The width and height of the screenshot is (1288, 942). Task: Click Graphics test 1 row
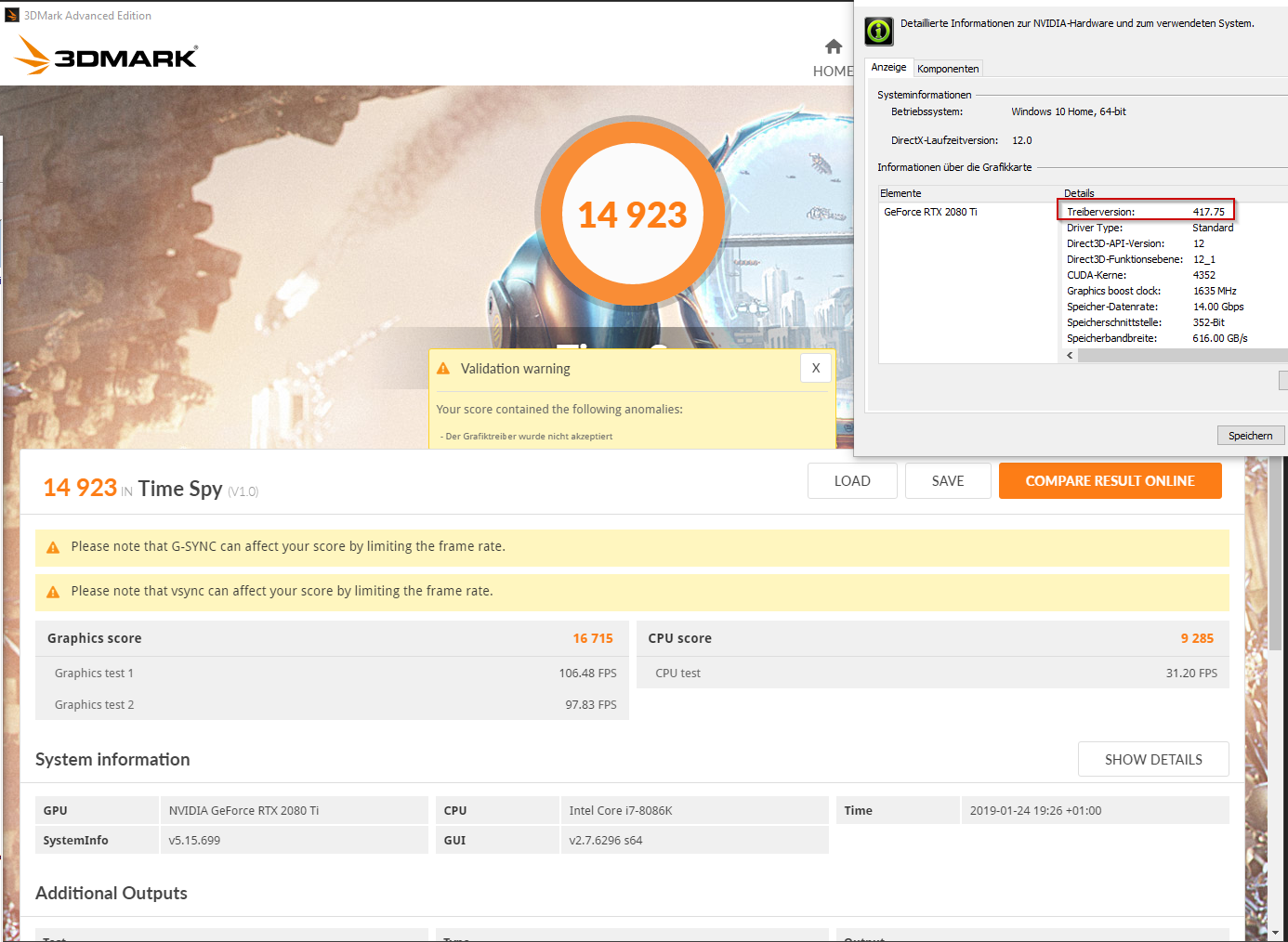(x=332, y=673)
